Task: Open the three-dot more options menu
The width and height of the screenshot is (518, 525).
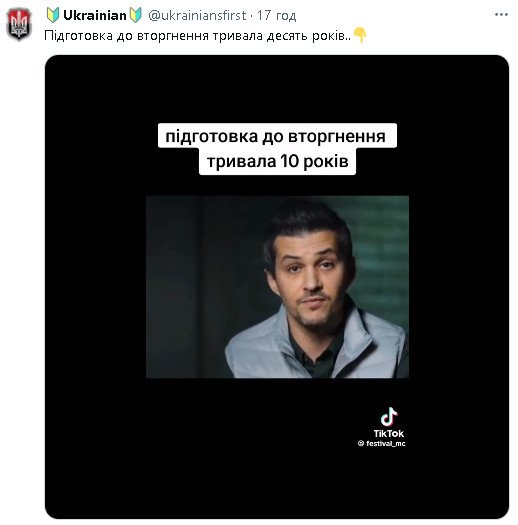Action: pyautogui.click(x=501, y=15)
